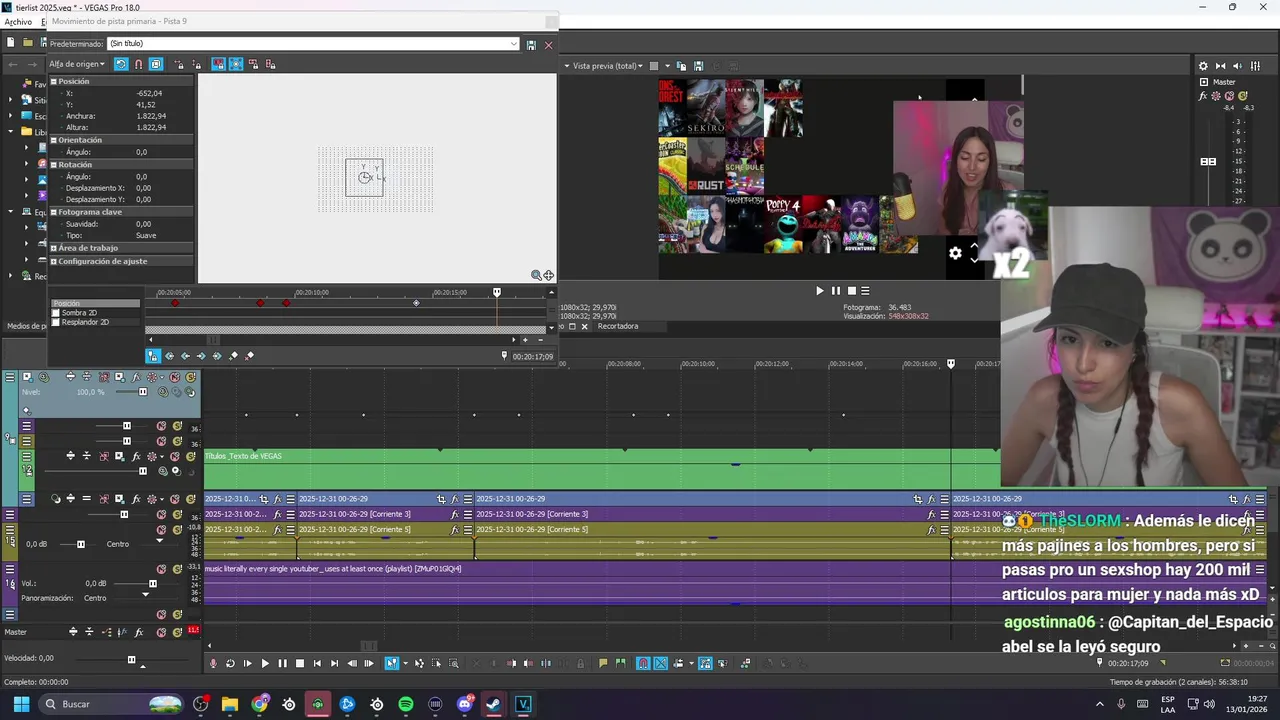Screen dimensions: 1280x720
Task: Adjust the Nivel 100,0 % slider
Action: (143, 392)
